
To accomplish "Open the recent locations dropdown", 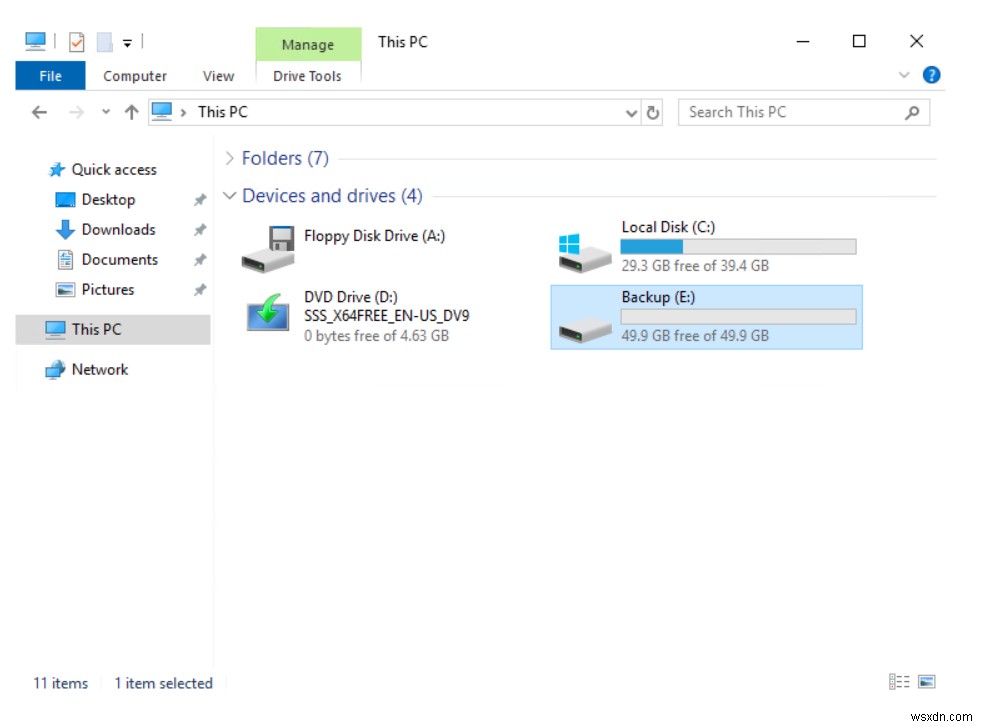I will (105, 112).
